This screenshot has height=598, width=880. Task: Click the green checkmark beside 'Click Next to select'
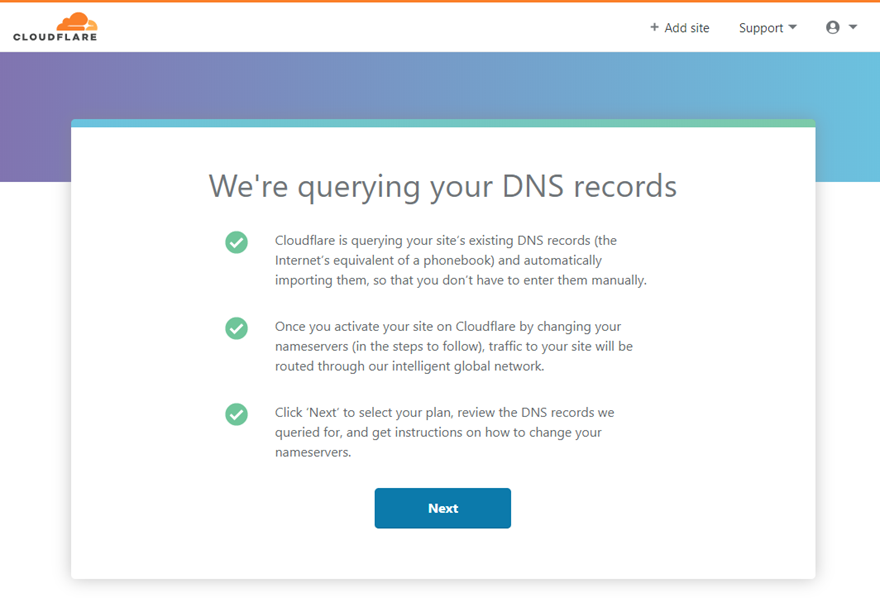236,414
